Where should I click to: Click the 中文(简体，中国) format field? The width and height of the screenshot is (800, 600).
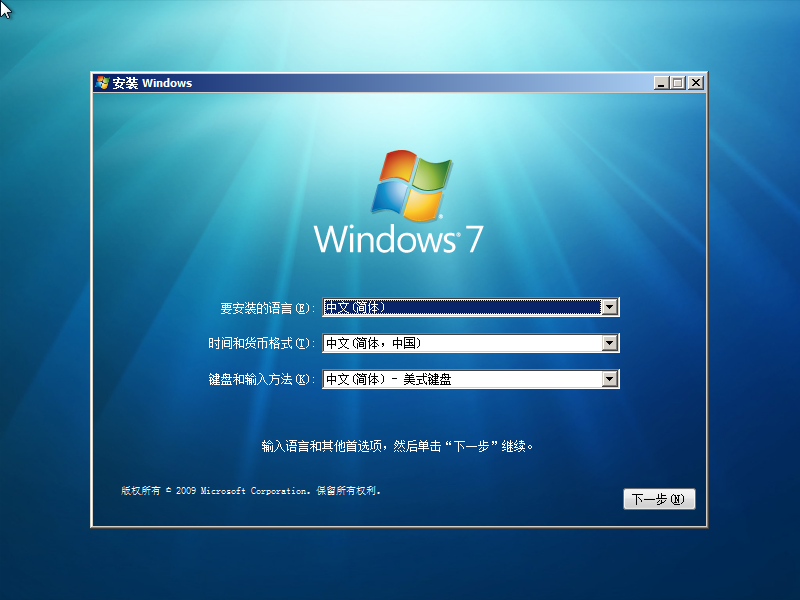point(470,343)
